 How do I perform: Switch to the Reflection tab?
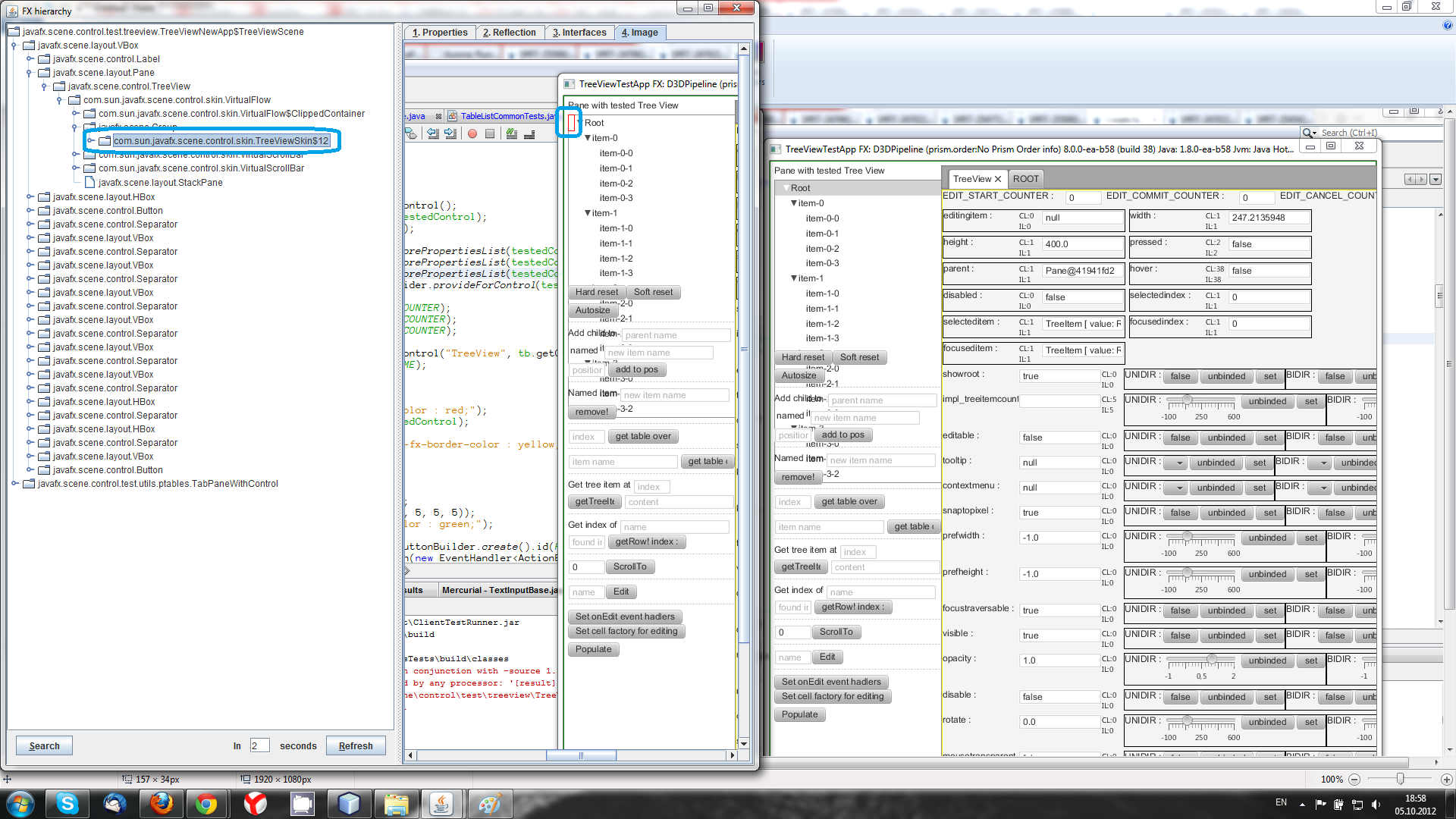pyautogui.click(x=510, y=33)
